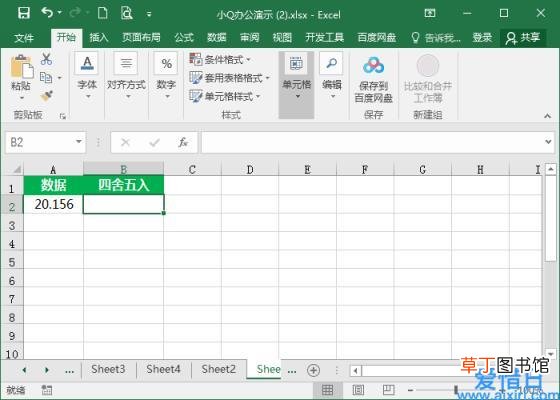Add a new sheet with plus icon
Viewport: 560px width, 400px height.
pos(313,370)
